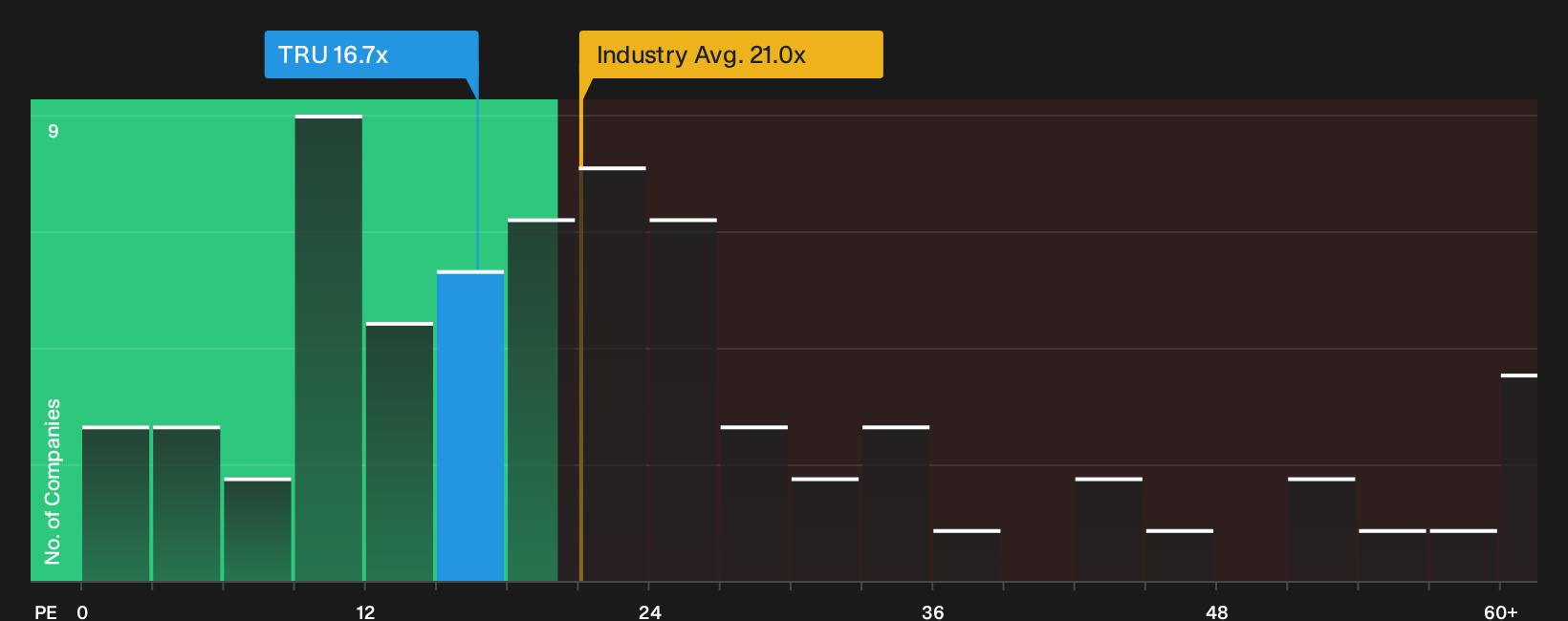Screen dimensions: 1568x621
Task: Click the No. of Companies axis title
Action: click(53, 482)
